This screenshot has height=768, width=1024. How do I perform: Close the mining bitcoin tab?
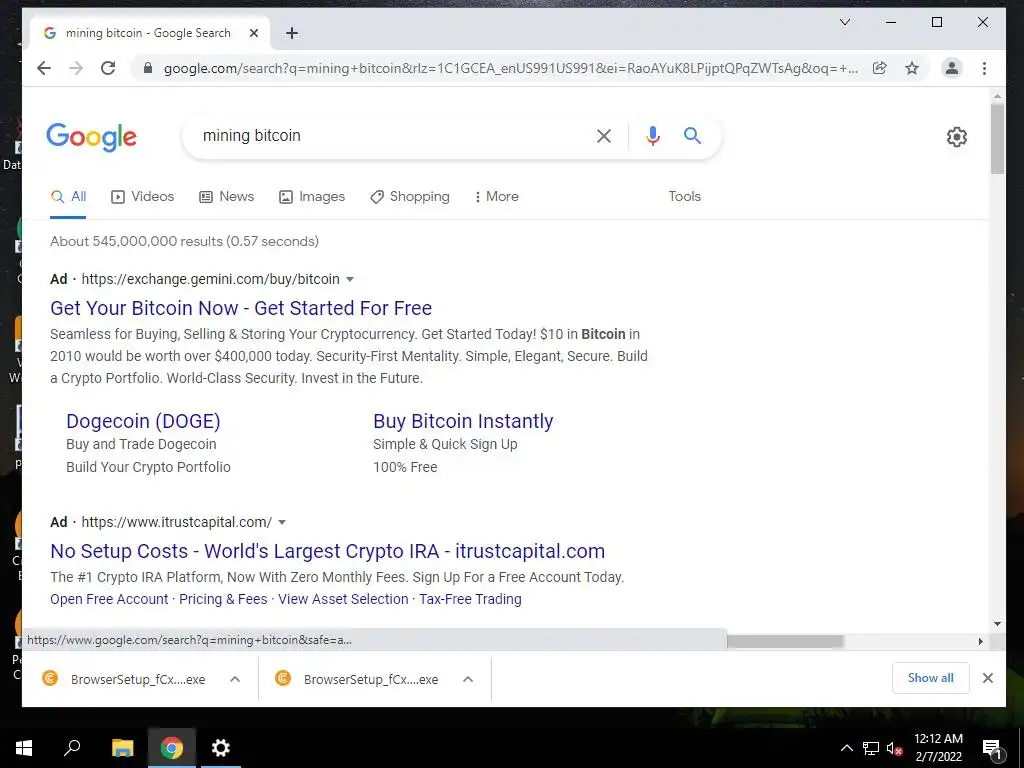click(x=254, y=33)
